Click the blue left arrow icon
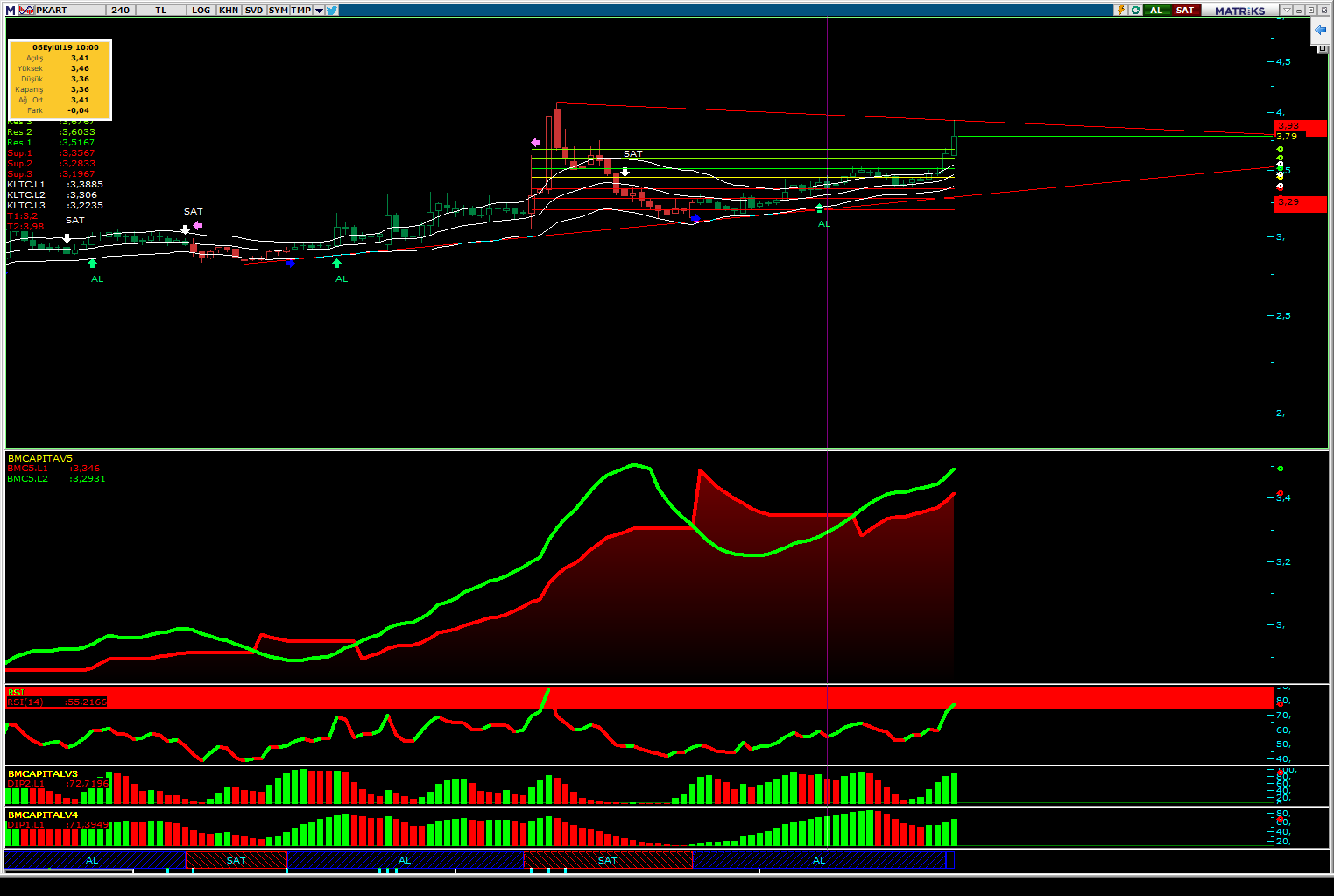This screenshot has height=896, width=1334. coord(1320,31)
